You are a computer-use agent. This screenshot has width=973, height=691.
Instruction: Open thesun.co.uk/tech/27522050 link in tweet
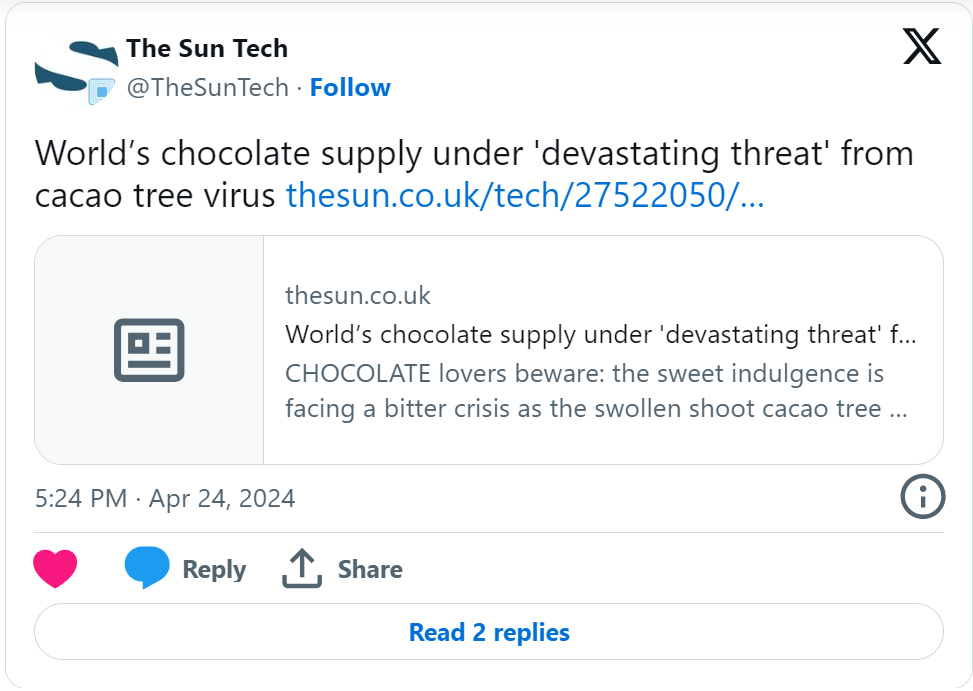[525, 195]
